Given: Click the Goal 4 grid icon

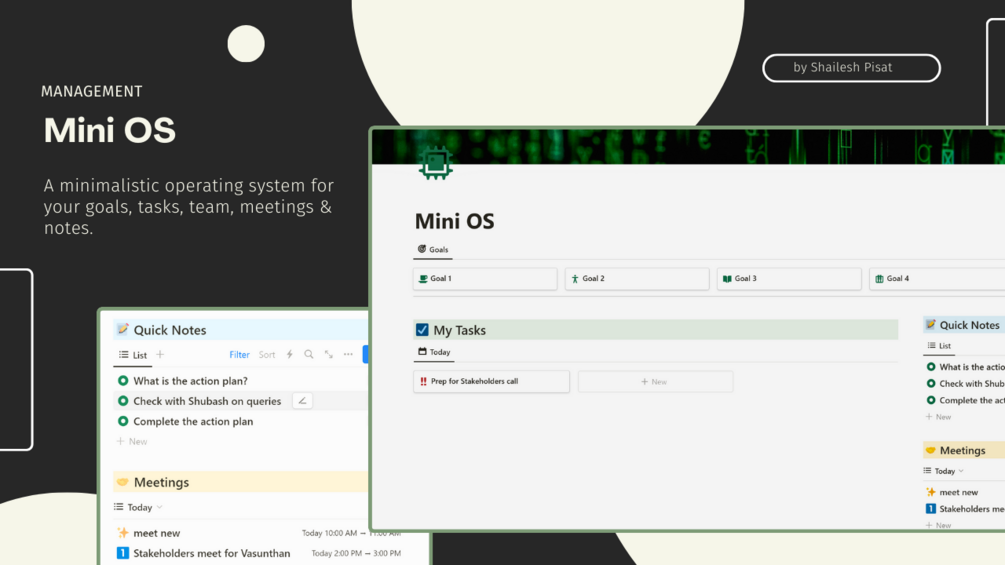Looking at the screenshot, I should click(x=879, y=279).
